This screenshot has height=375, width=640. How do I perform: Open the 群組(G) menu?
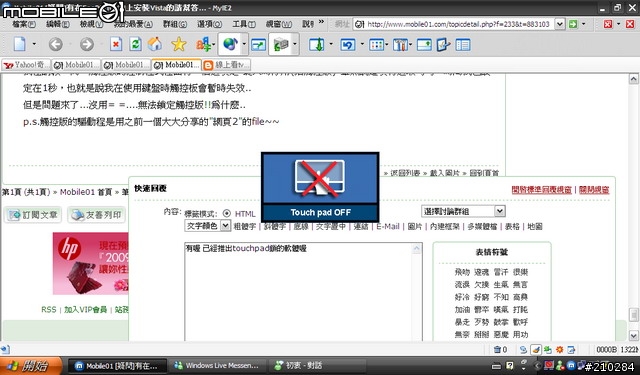pyautogui.click(x=175, y=24)
